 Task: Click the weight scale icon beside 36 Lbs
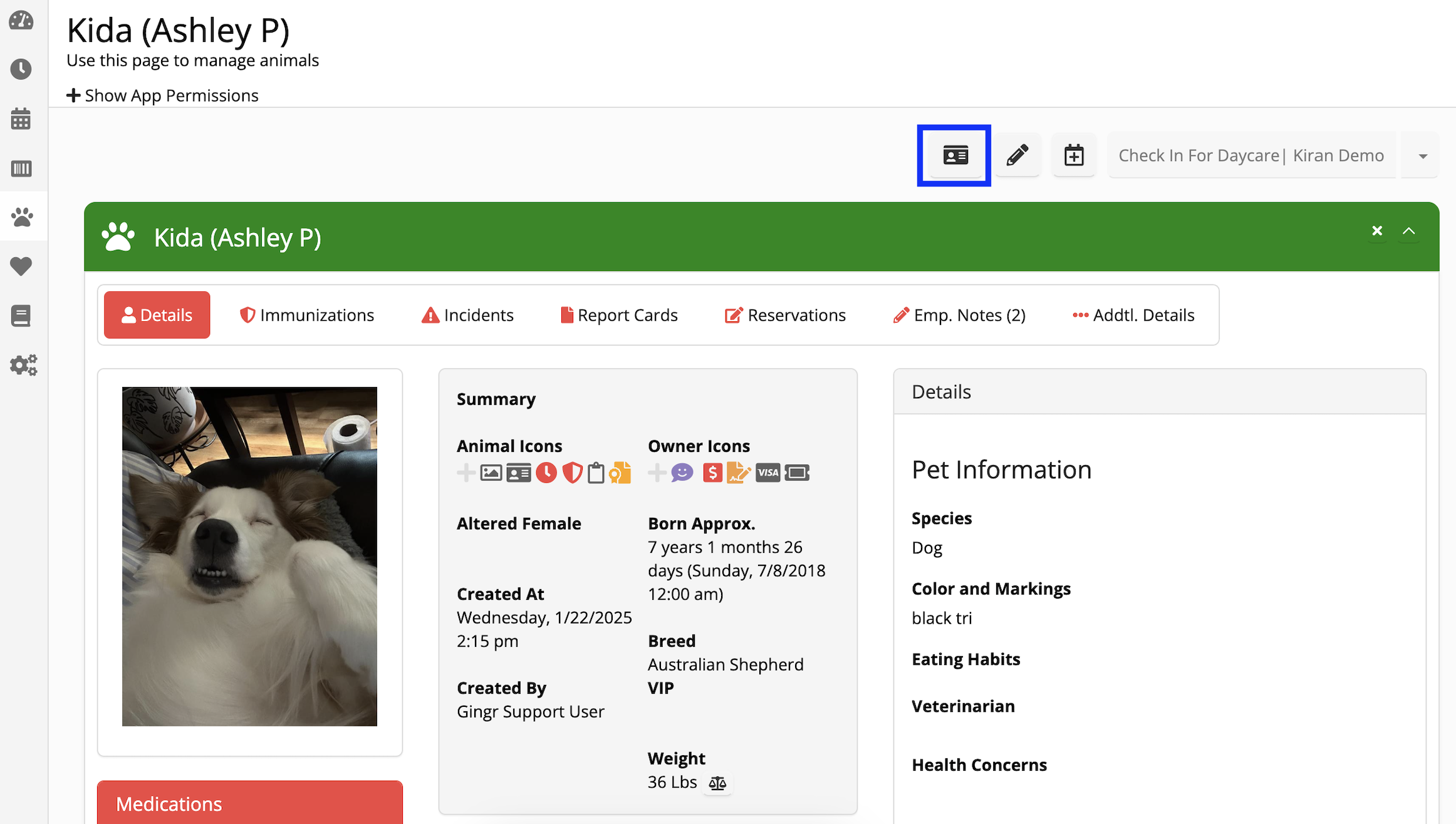[717, 783]
